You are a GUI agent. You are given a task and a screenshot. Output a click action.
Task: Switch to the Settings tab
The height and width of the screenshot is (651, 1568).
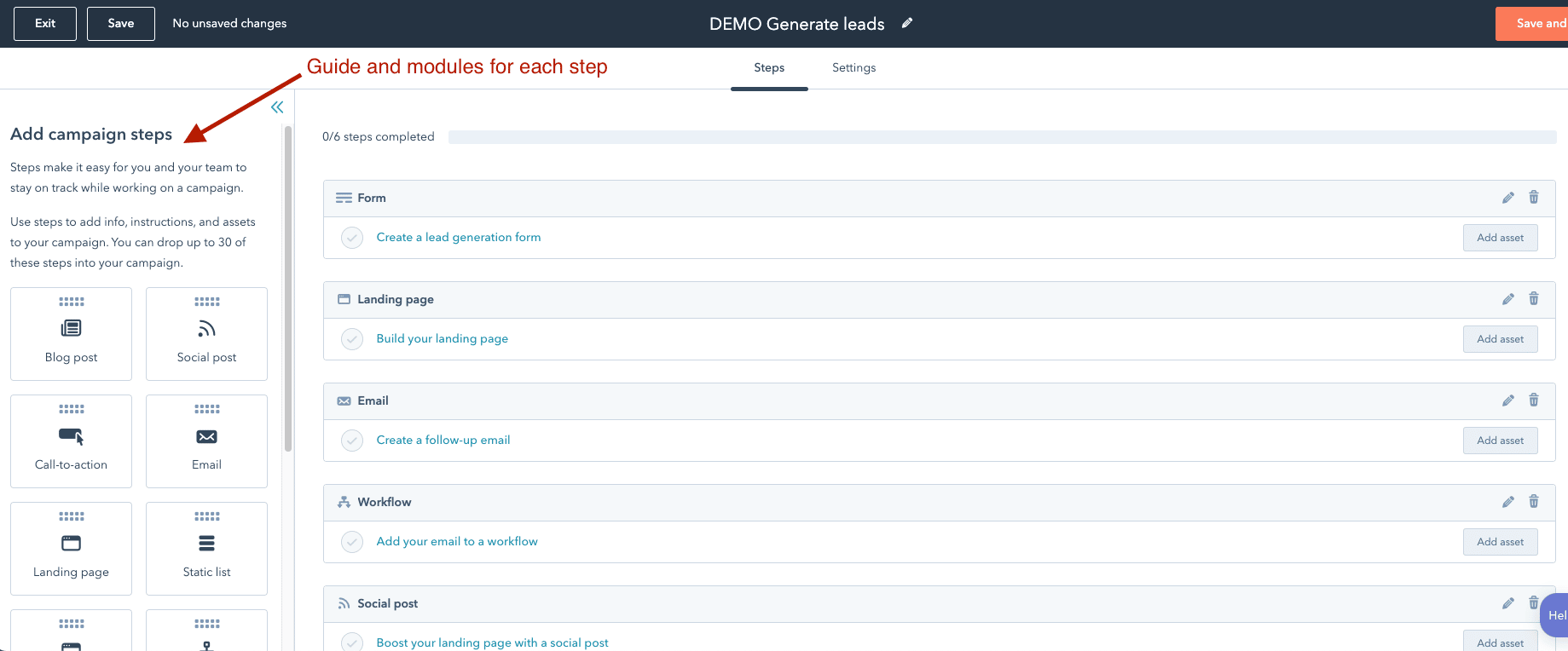[x=853, y=68]
